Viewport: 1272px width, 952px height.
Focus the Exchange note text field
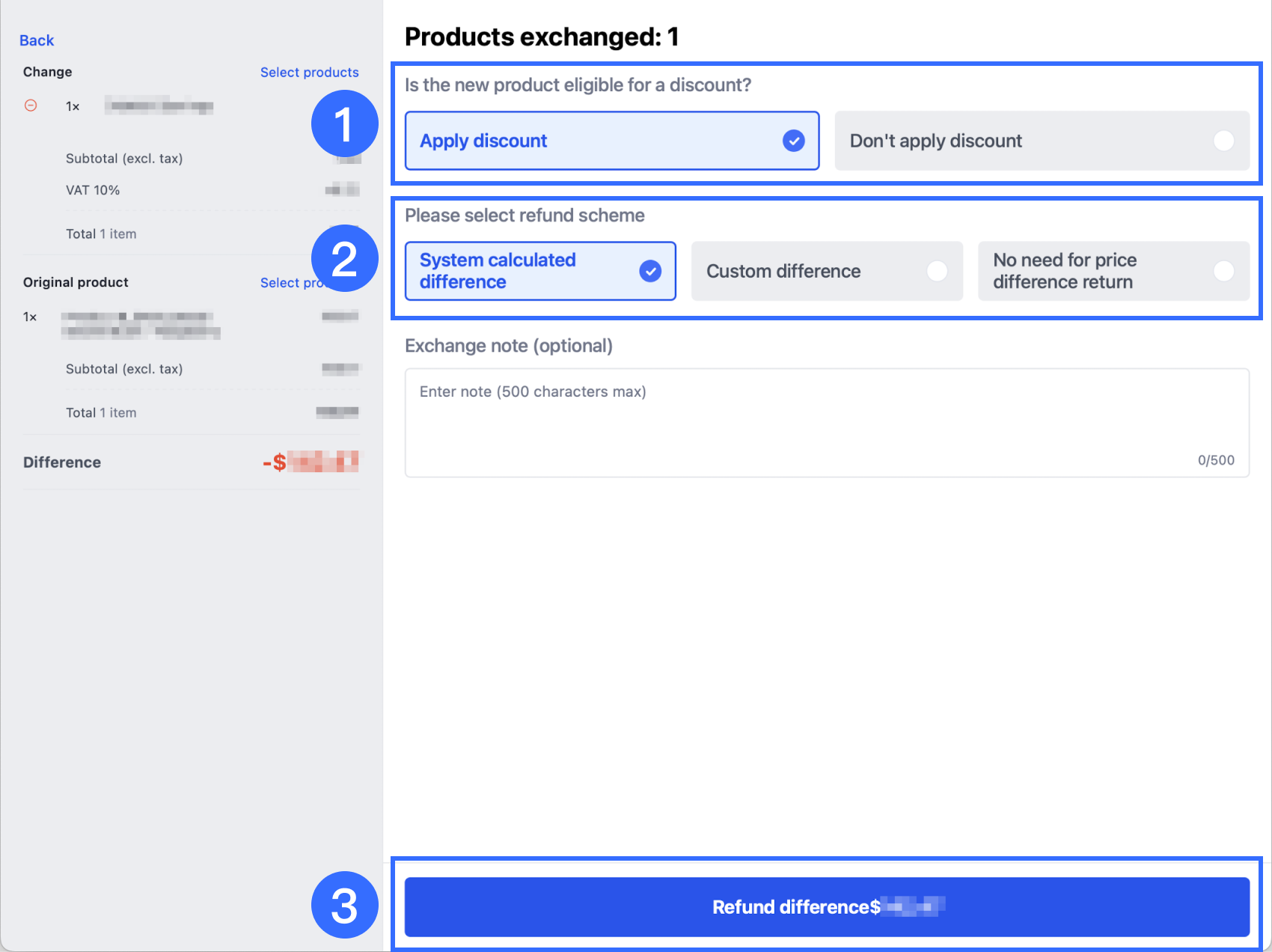coord(826,422)
